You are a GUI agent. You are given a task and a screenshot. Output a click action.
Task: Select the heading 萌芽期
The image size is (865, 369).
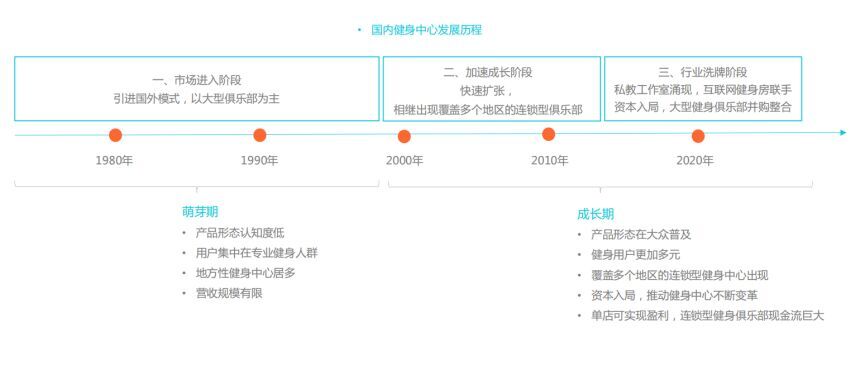pyautogui.click(x=200, y=212)
